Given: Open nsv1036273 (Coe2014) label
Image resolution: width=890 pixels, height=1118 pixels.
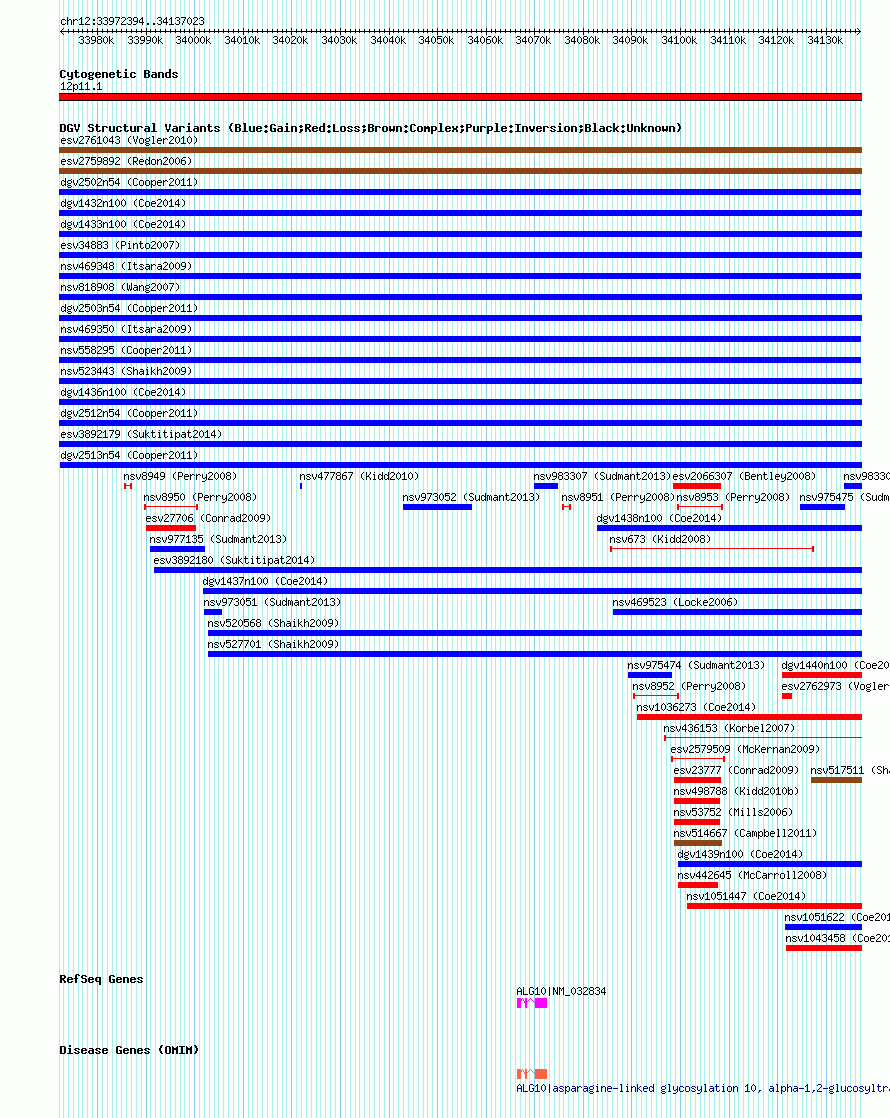Looking at the screenshot, I should (696, 707).
